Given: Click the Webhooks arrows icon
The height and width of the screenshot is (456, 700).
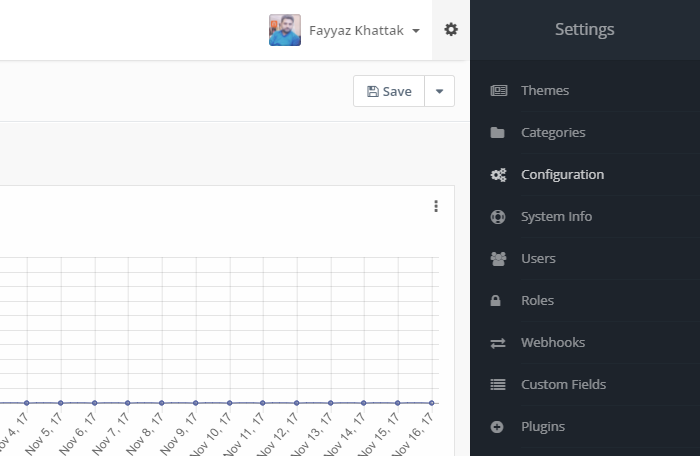Looking at the screenshot, I should (x=498, y=343).
